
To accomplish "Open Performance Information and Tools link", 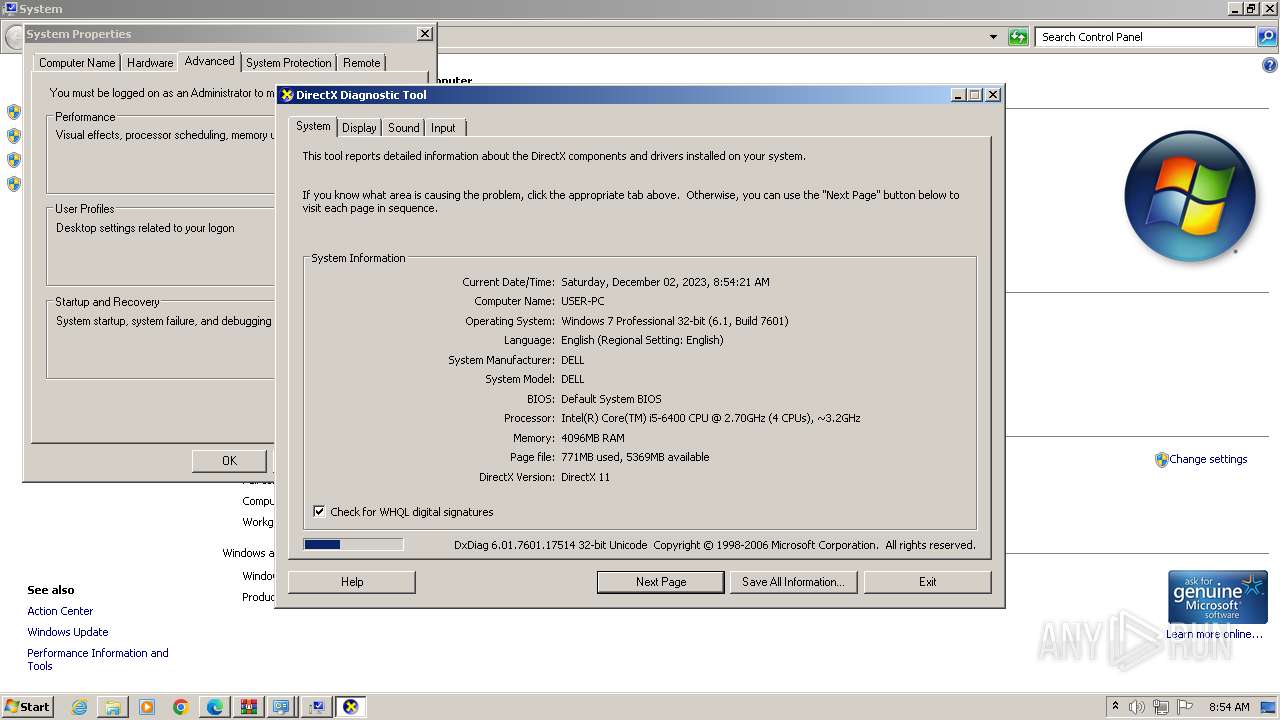I will click(x=98, y=660).
